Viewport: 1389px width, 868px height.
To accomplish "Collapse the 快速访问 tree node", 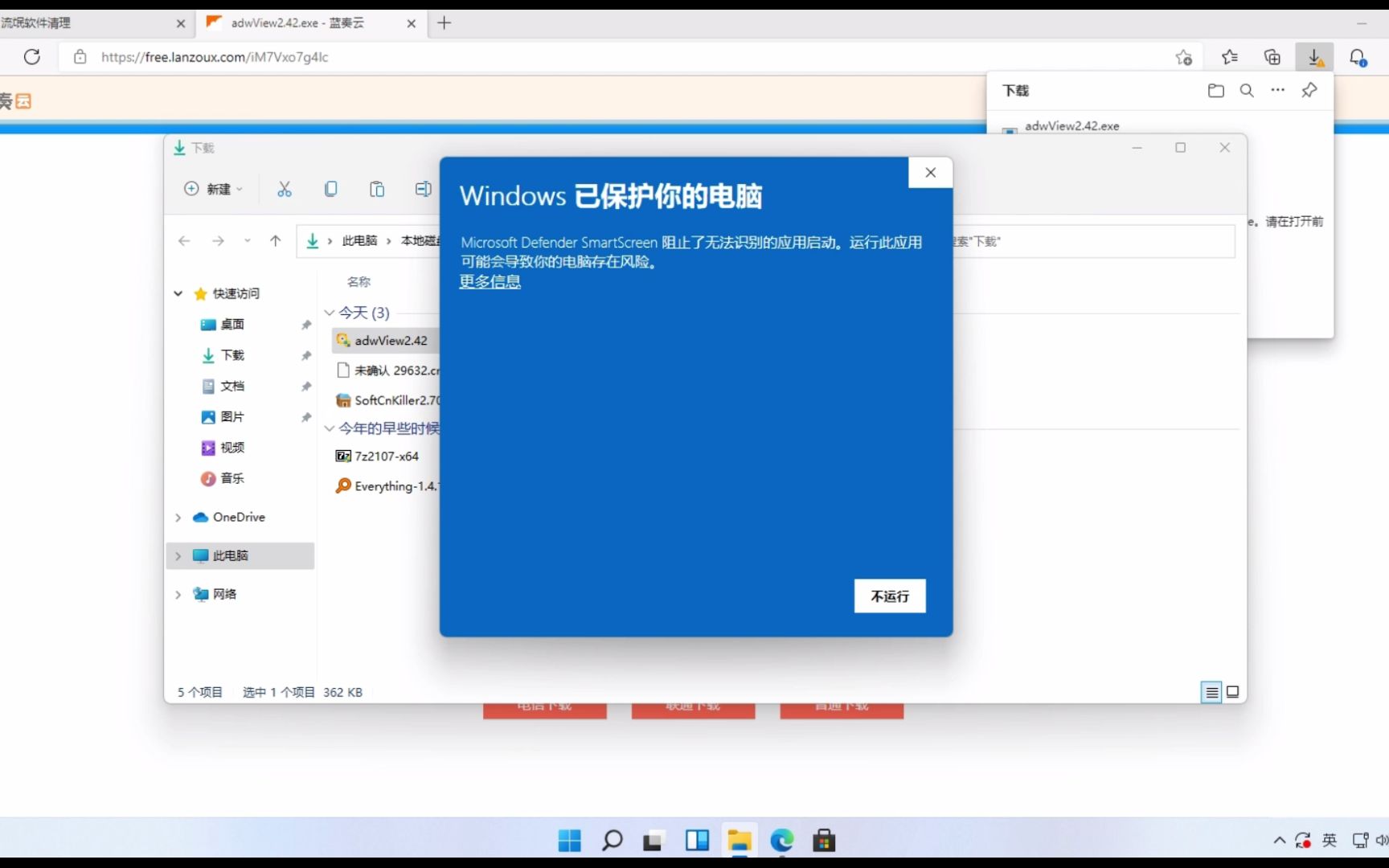I will (178, 293).
